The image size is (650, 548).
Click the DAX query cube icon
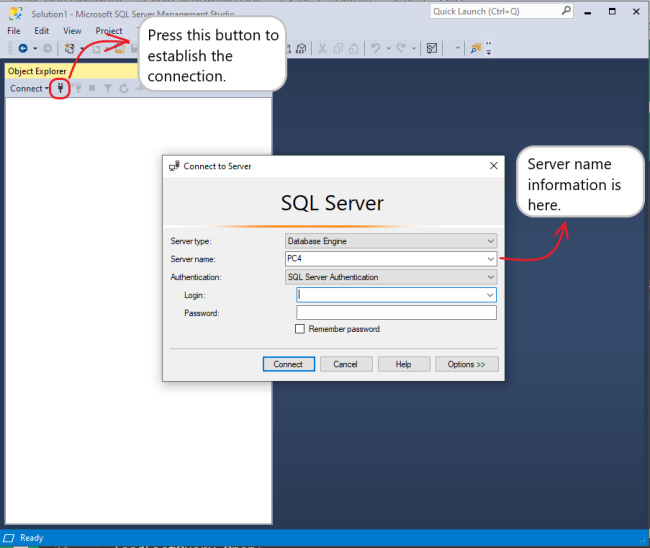click(x=301, y=48)
